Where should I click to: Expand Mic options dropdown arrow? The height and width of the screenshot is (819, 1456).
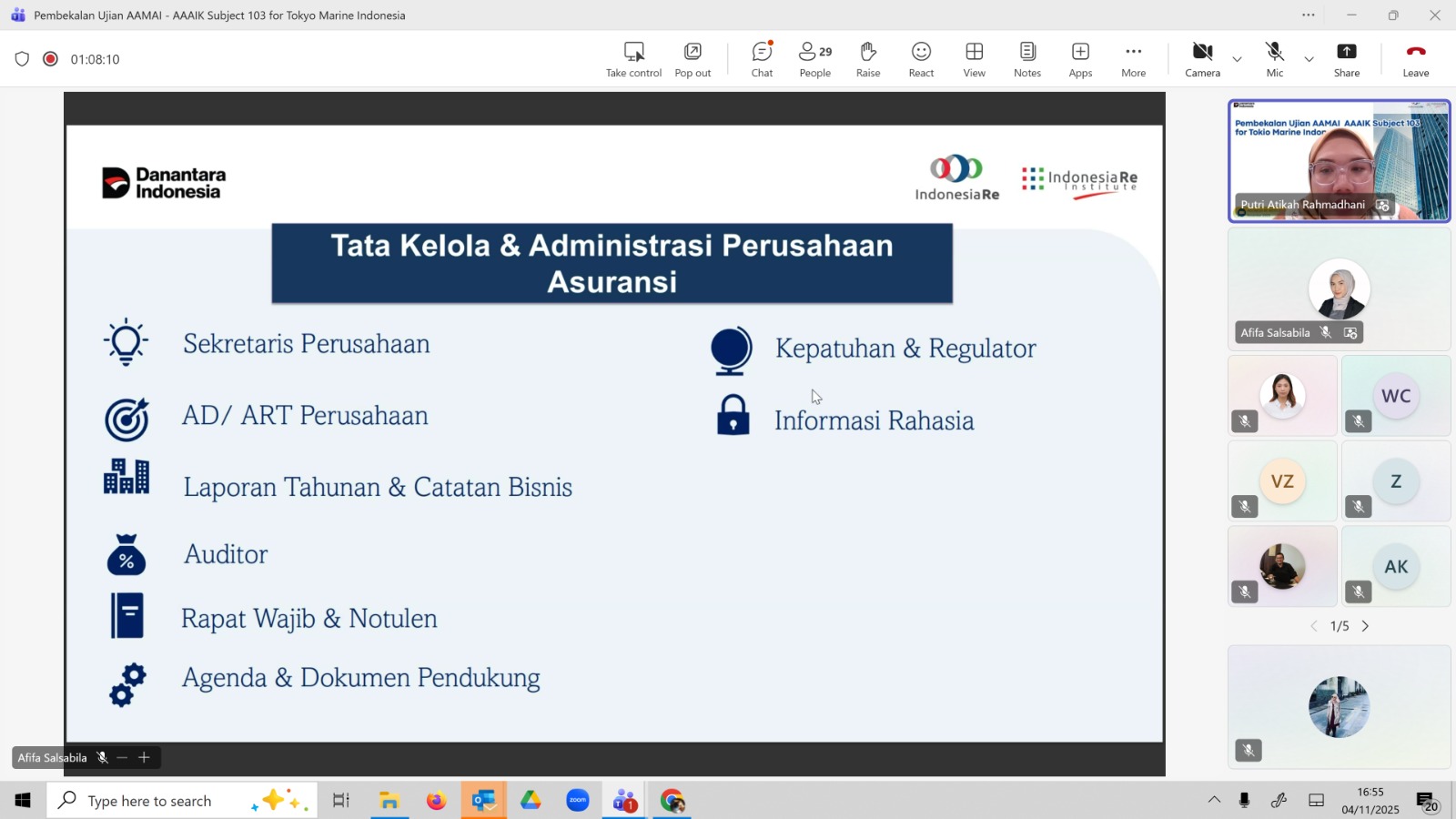click(x=1309, y=59)
